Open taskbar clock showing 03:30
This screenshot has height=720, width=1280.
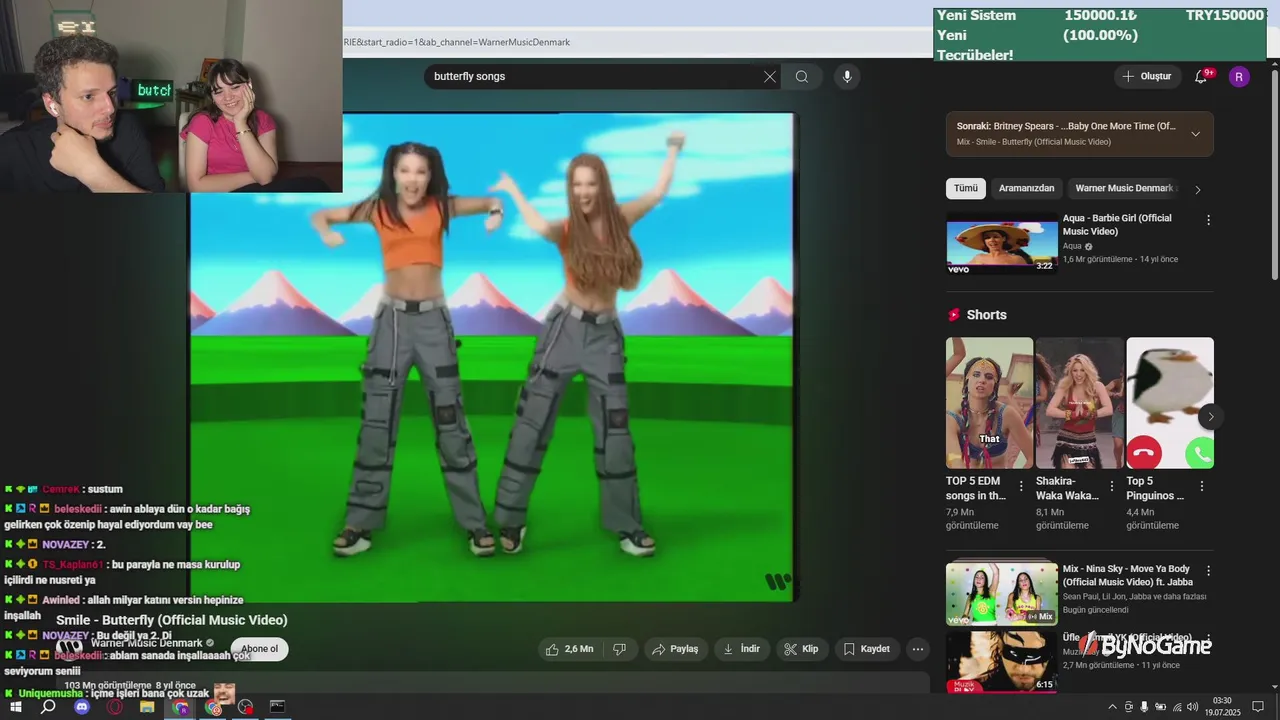(x=1221, y=707)
